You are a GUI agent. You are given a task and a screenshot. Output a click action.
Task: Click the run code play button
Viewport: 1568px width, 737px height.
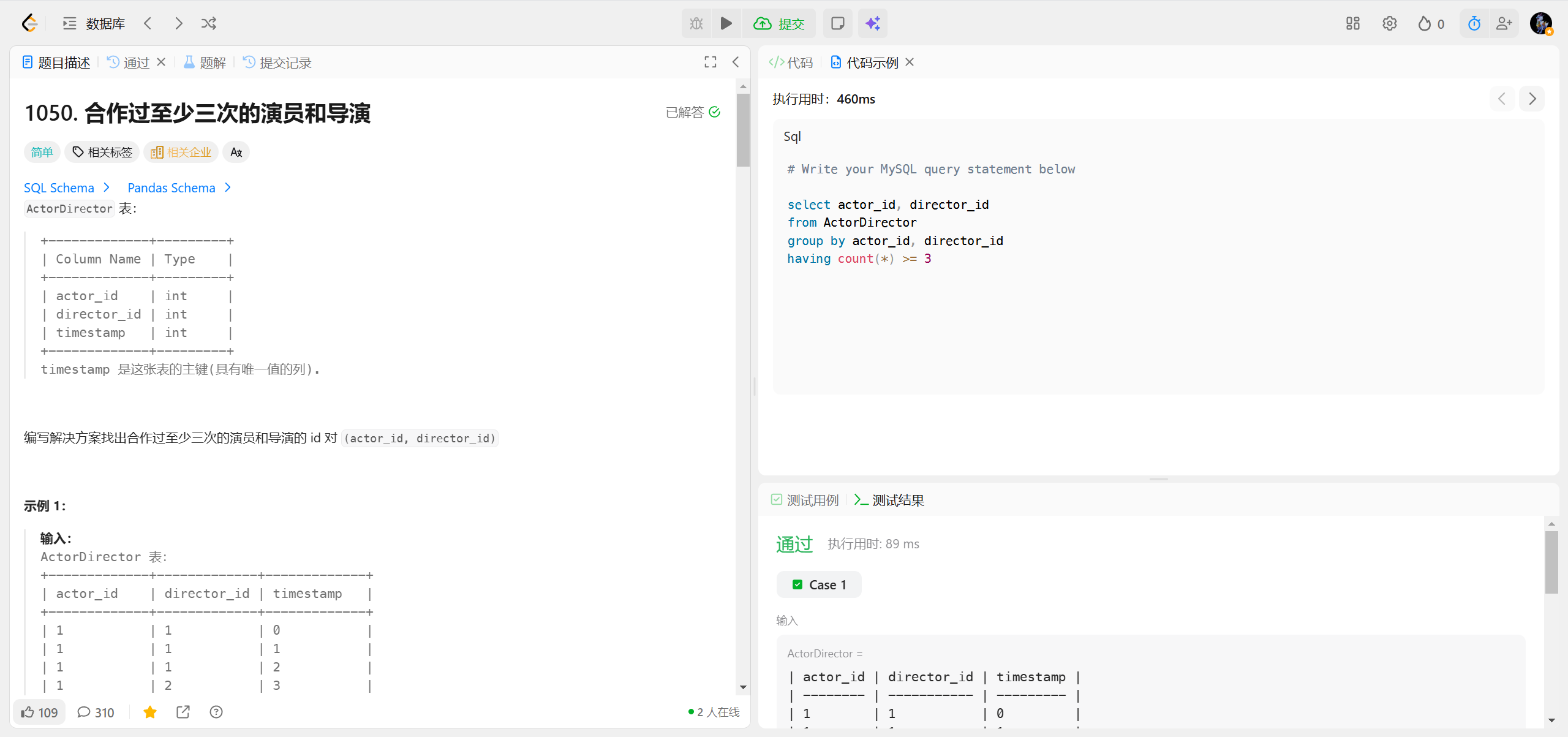point(726,23)
